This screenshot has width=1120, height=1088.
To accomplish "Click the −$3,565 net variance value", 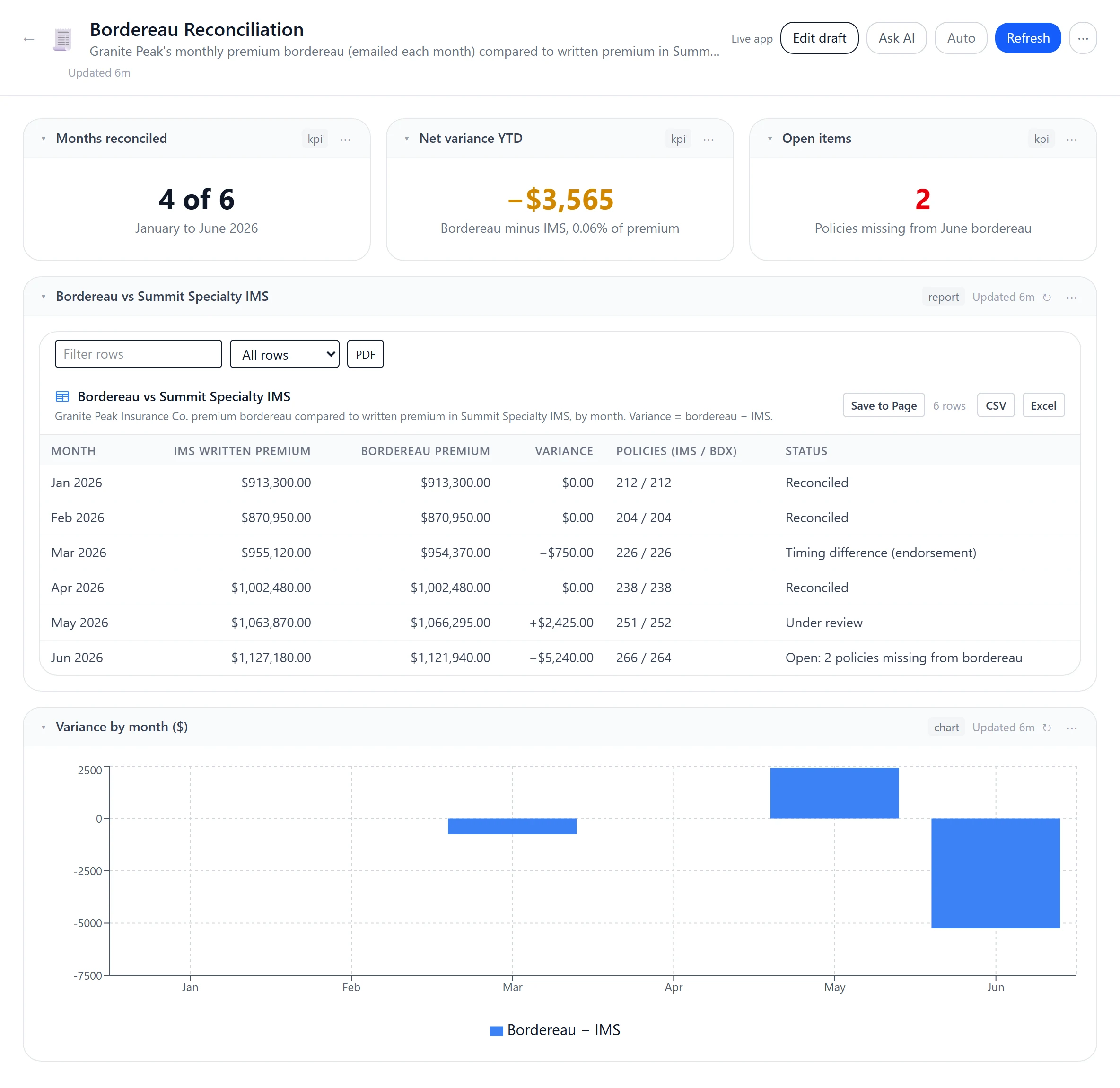I will (560, 200).
